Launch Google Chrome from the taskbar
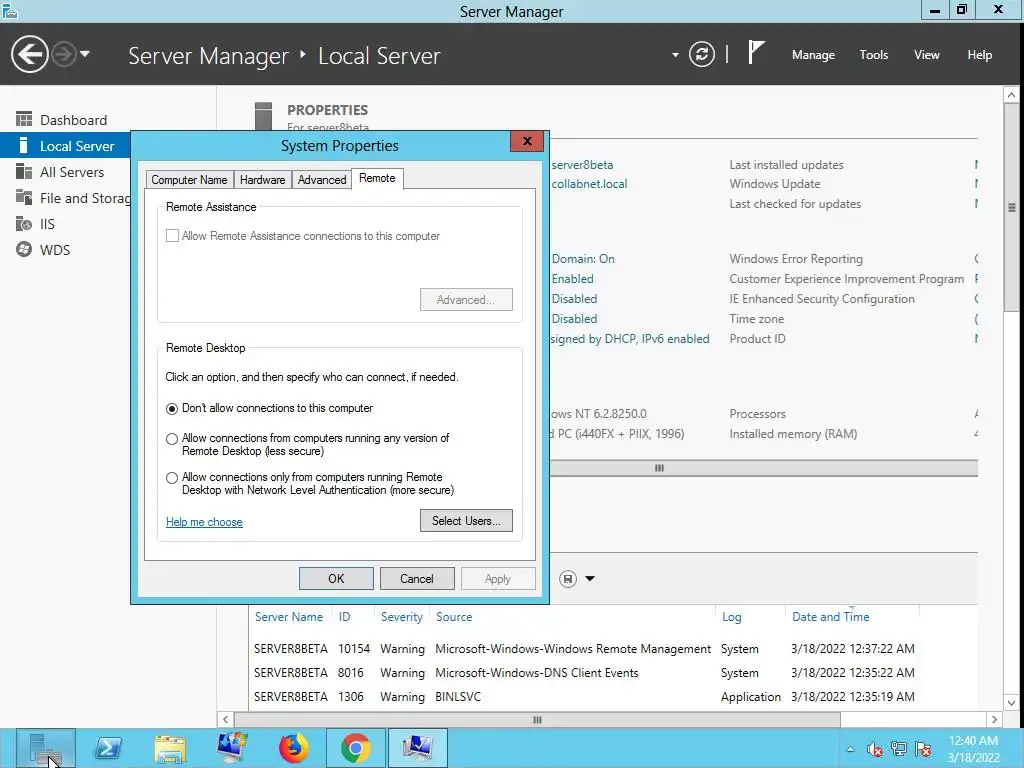Image resolution: width=1024 pixels, height=768 pixels. 355,748
